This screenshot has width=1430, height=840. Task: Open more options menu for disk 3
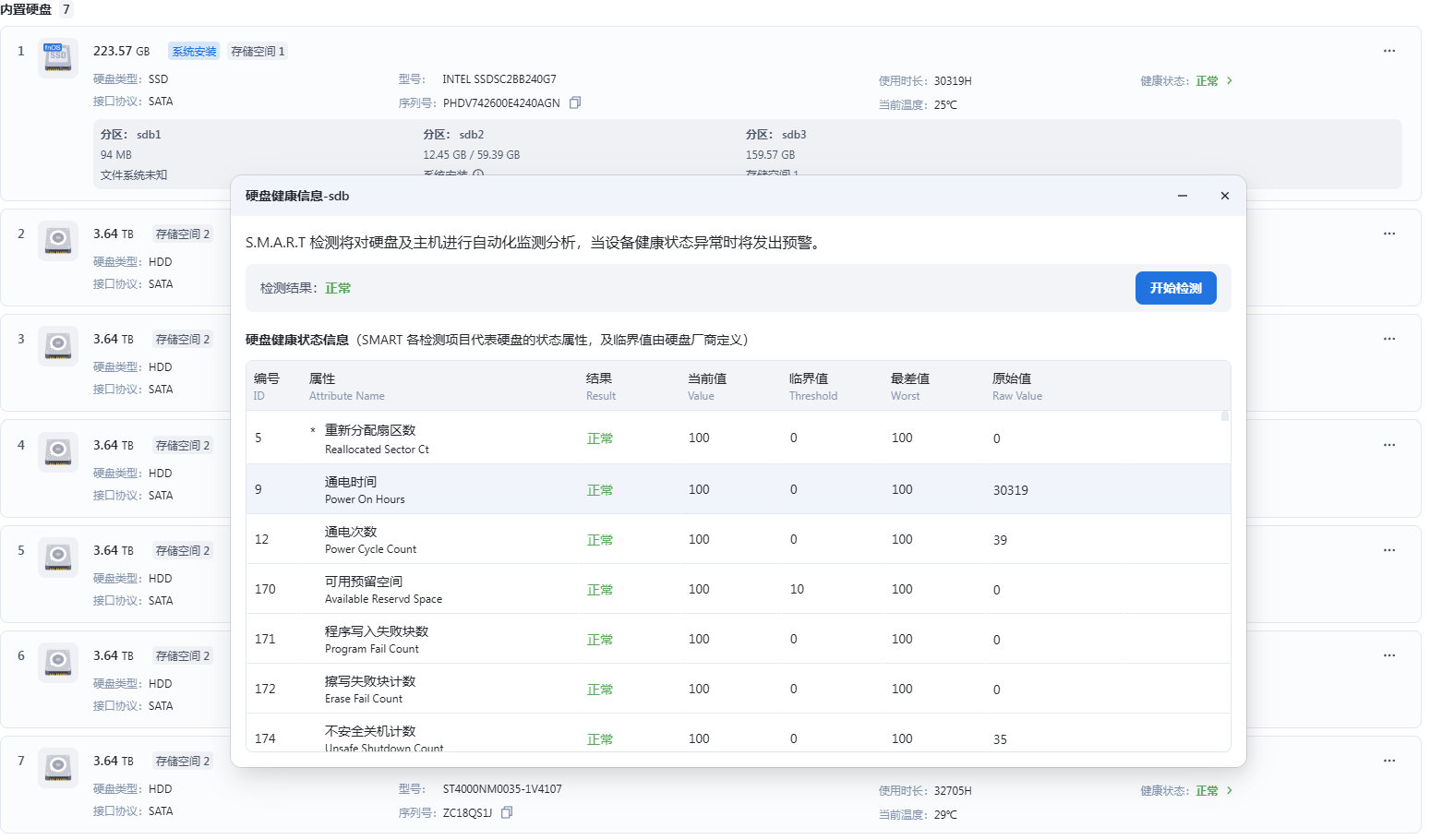pos(1388,339)
